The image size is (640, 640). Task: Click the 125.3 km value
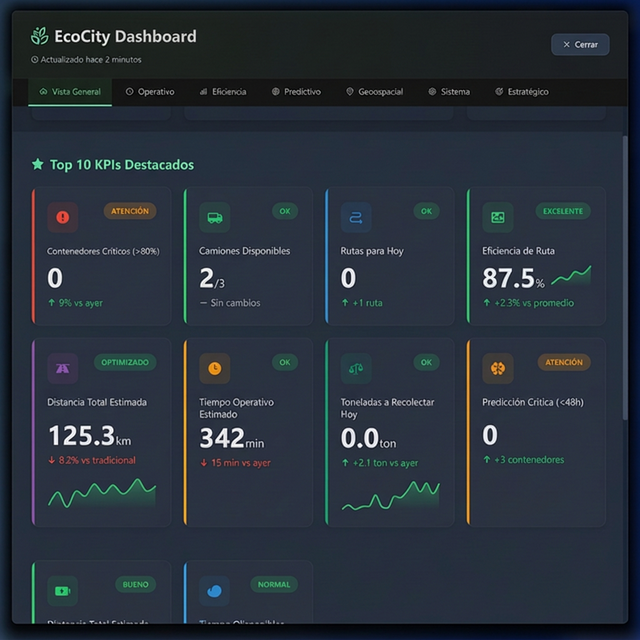(90, 436)
